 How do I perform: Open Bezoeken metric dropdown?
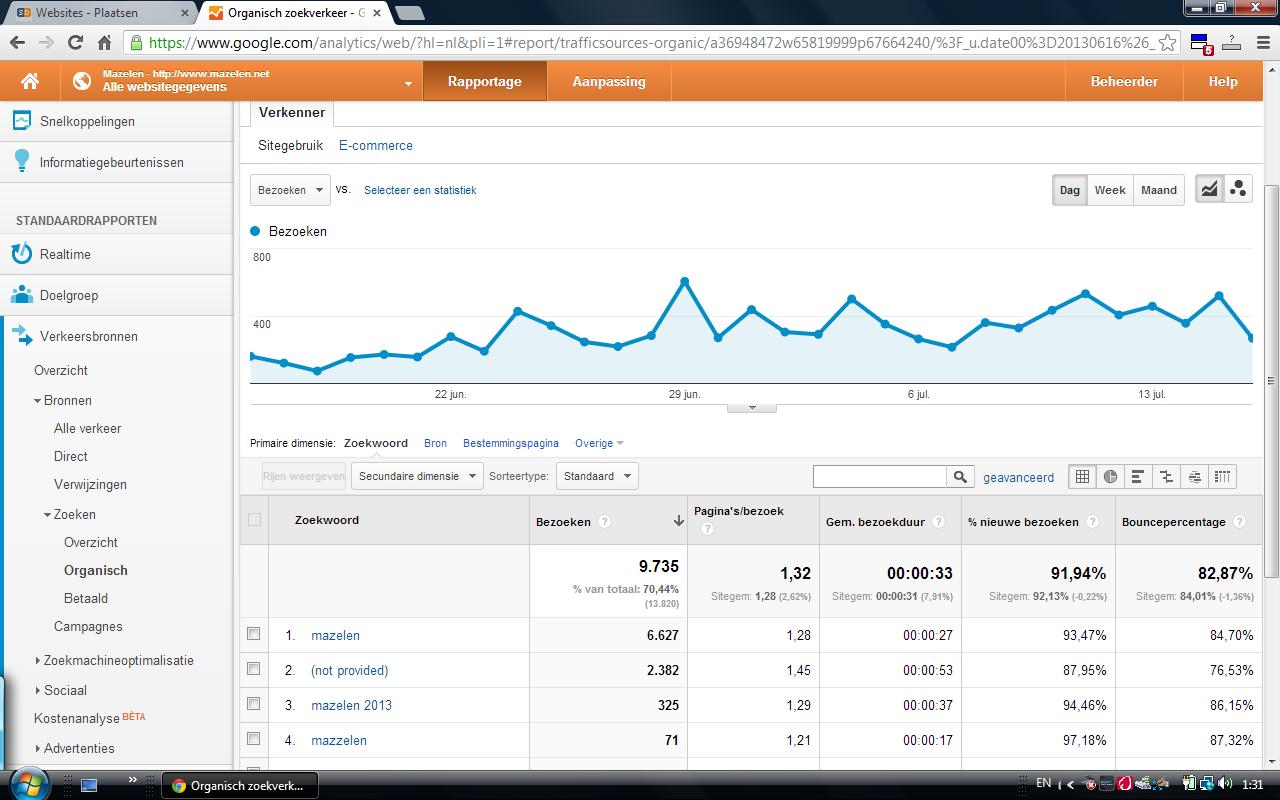(x=290, y=190)
